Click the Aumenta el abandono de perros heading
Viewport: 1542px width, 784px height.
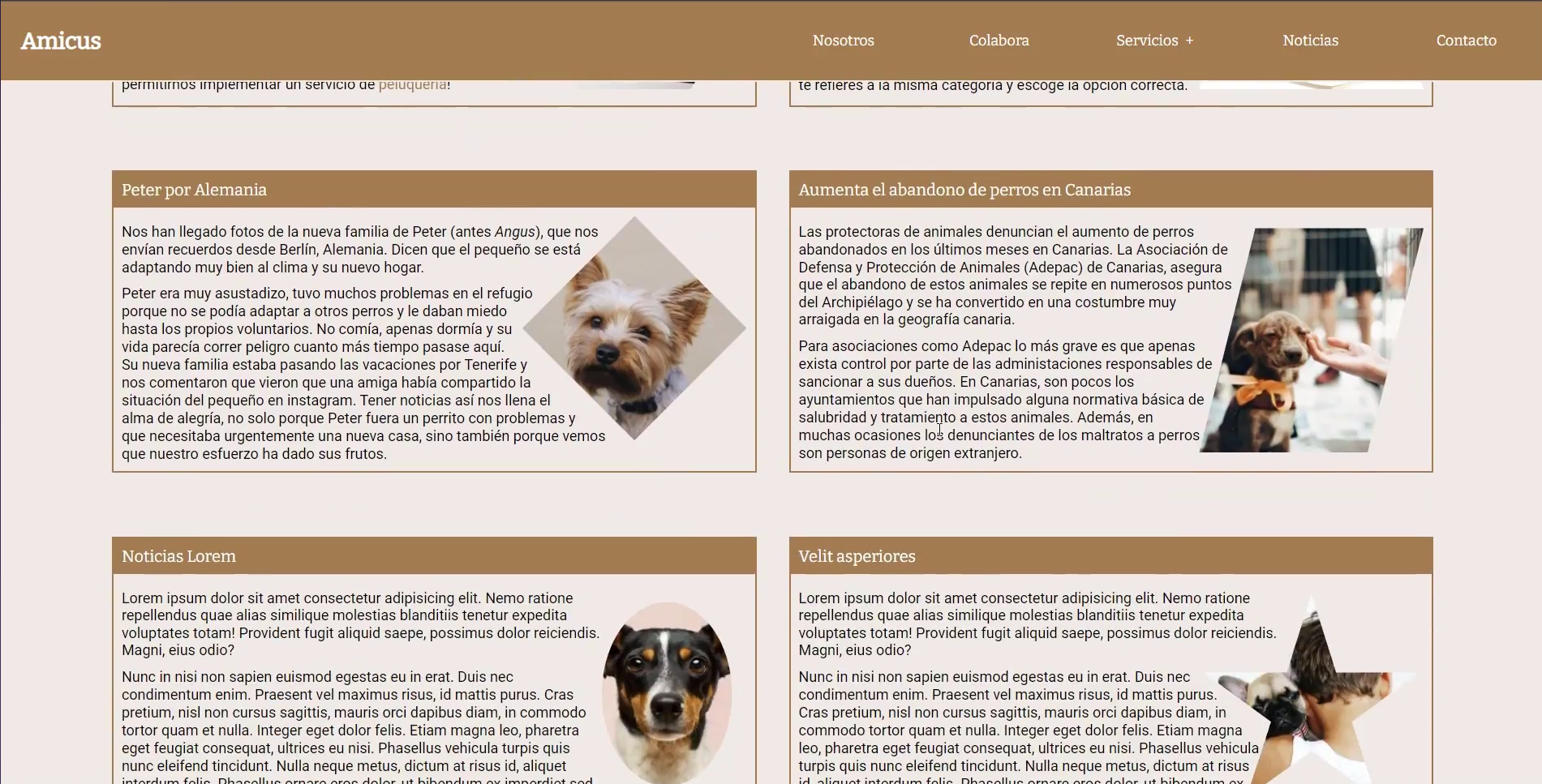point(964,190)
